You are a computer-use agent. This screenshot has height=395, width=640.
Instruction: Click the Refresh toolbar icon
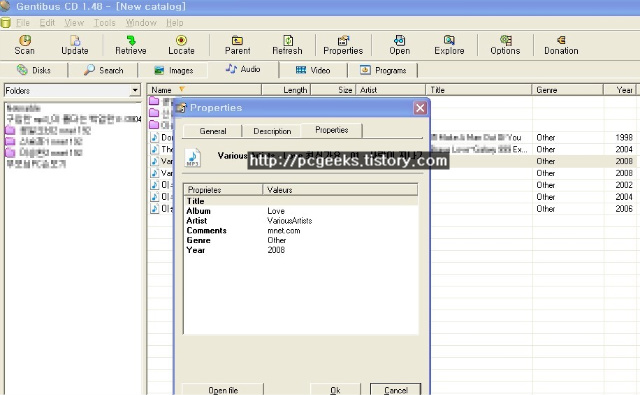[x=287, y=44]
